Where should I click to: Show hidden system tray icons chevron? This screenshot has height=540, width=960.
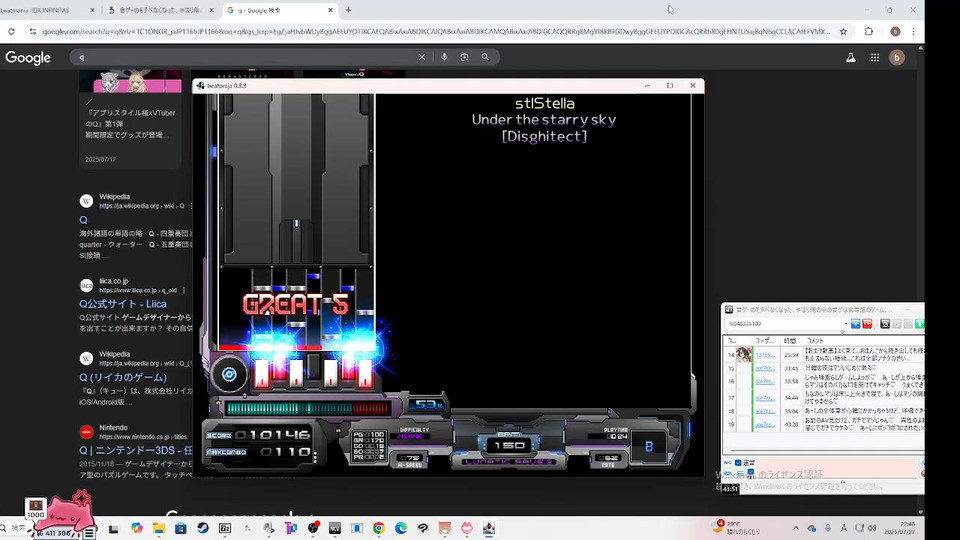point(795,528)
